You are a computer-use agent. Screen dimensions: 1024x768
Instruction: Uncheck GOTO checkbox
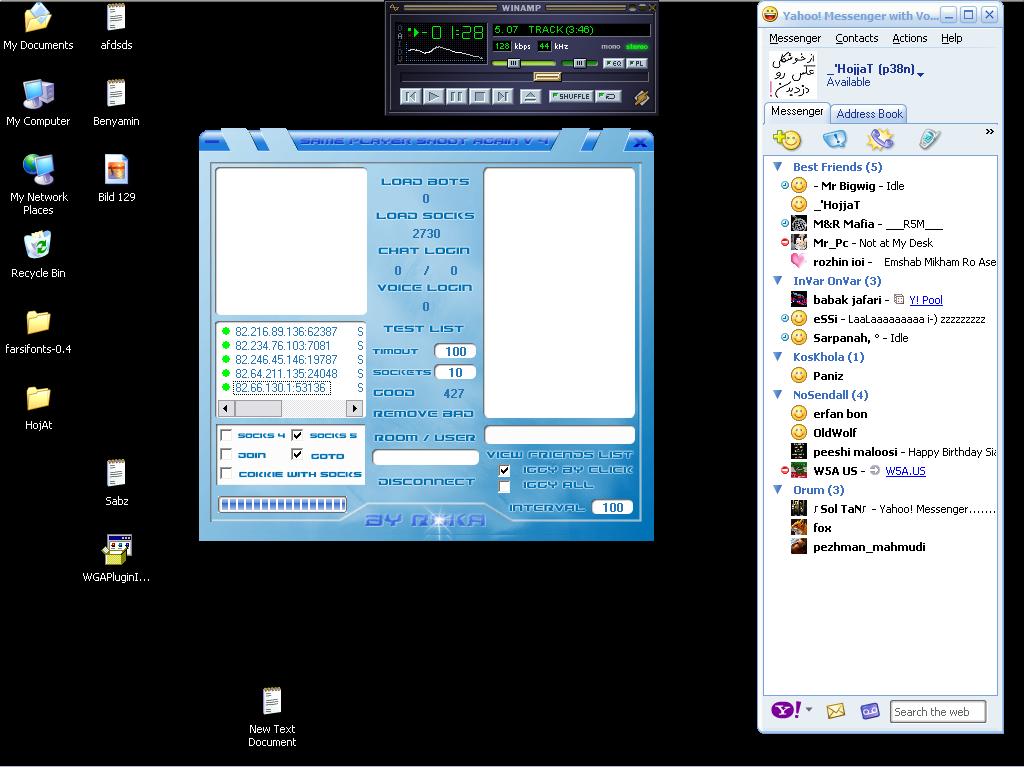(297, 454)
